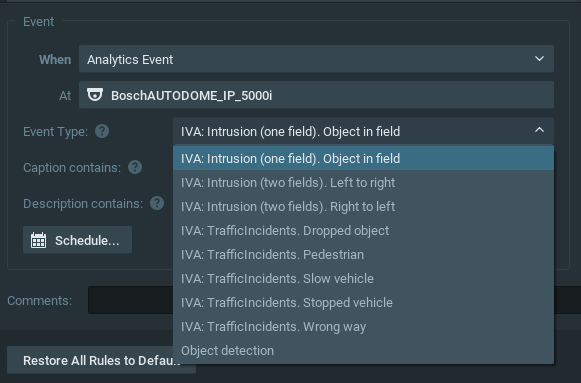
Task: Choose TrafficIncidents Stopped vehicle option
Action: coord(363,303)
